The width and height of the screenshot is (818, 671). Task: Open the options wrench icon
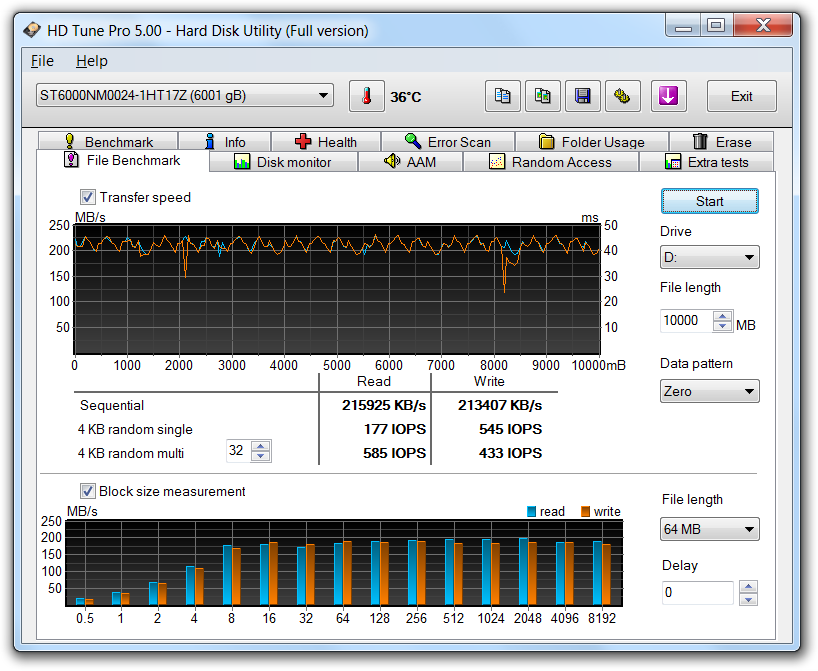621,97
